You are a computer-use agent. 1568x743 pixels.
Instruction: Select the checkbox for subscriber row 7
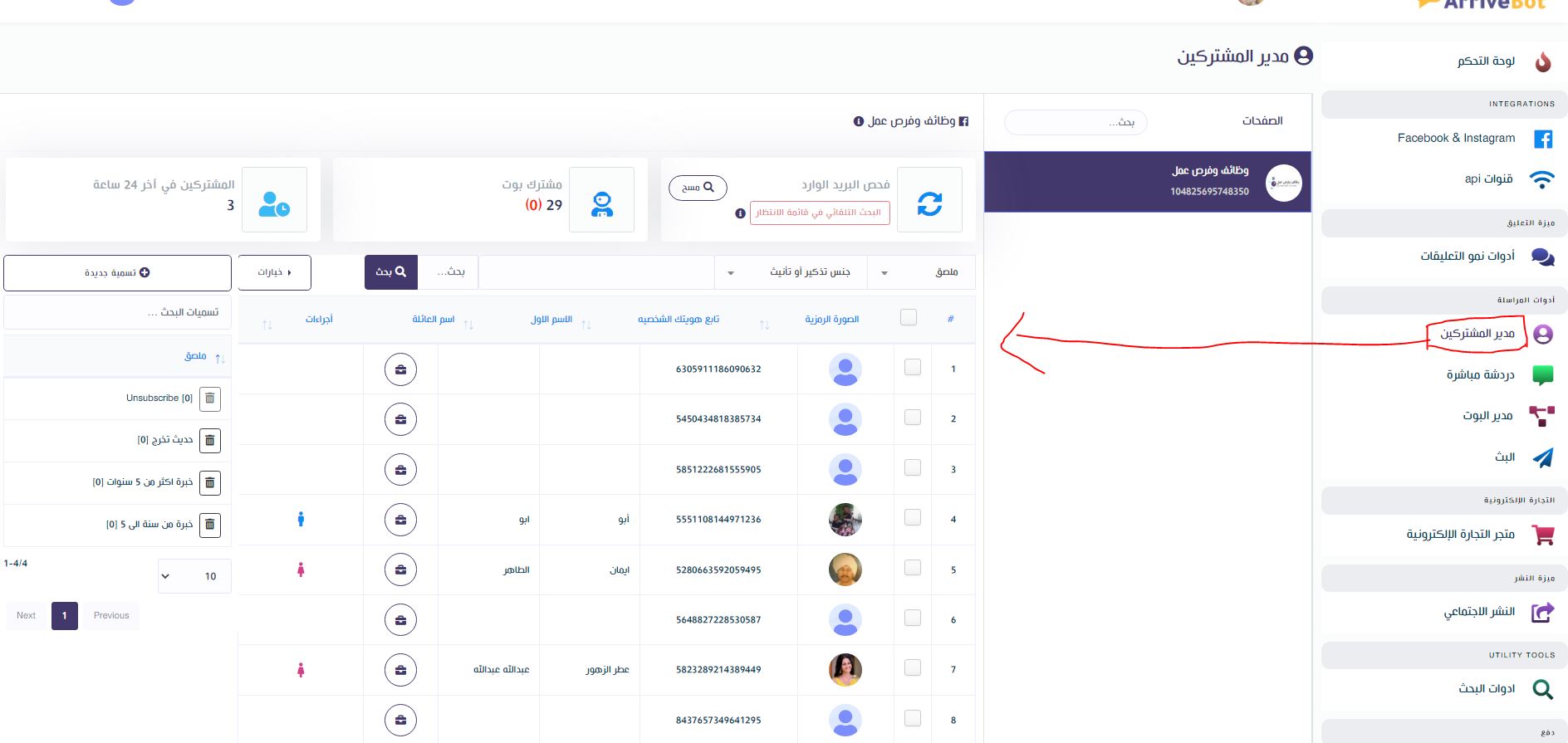click(x=912, y=668)
